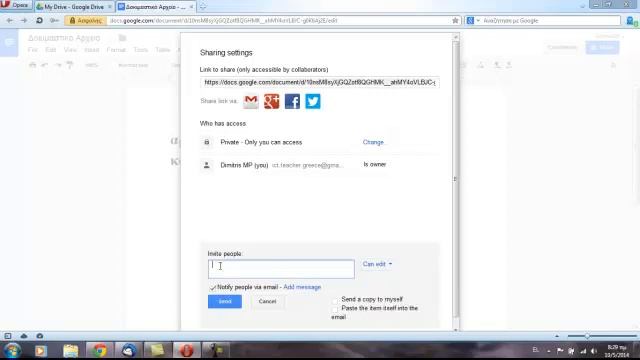Open Thunderbird from the taskbar
The width and height of the screenshot is (640, 360).
(x=128, y=351)
